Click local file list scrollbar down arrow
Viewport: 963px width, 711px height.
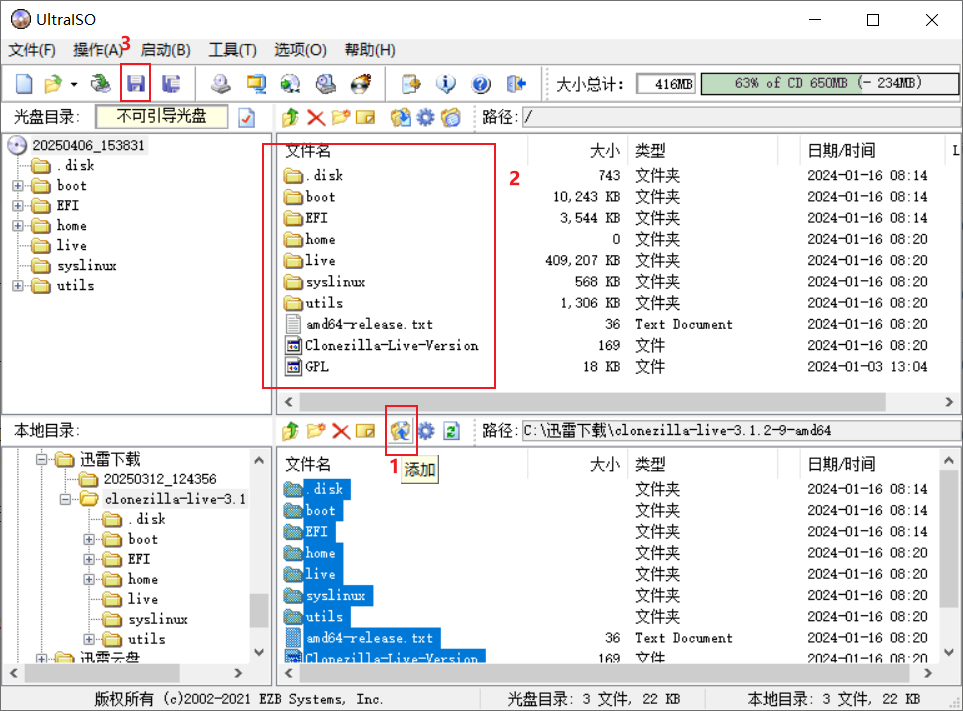point(949,652)
